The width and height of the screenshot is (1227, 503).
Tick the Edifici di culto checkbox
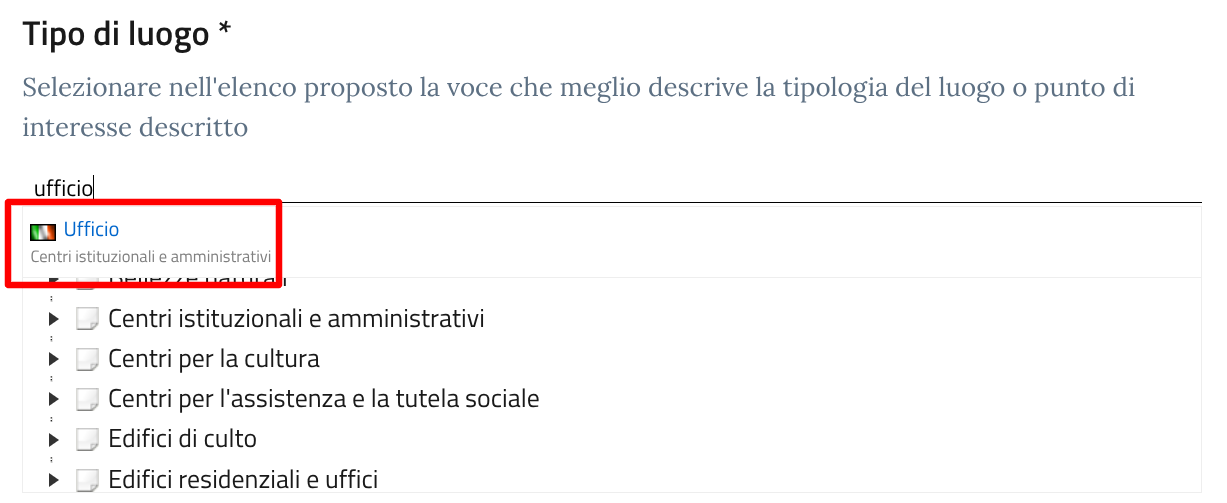[88, 439]
